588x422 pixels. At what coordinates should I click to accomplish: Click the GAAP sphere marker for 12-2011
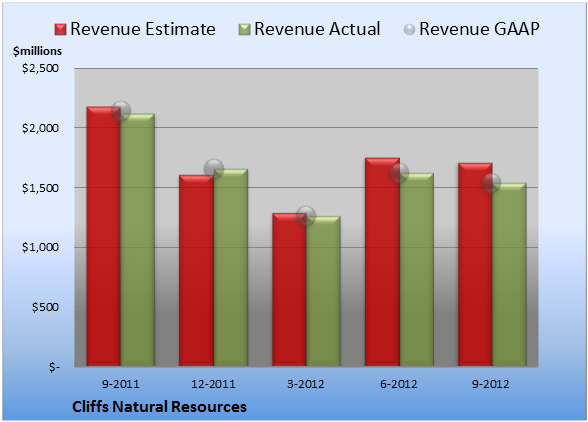(x=214, y=169)
